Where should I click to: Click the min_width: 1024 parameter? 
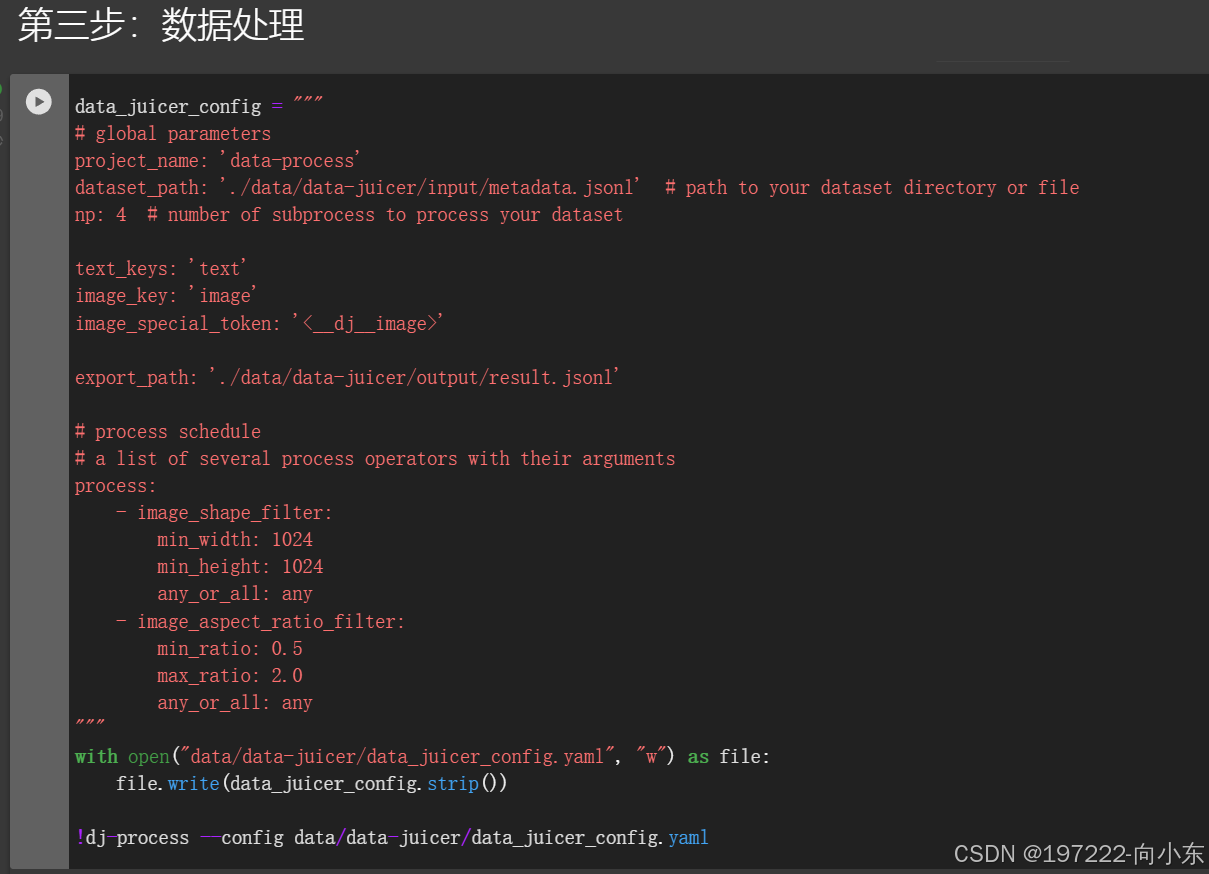(235, 539)
